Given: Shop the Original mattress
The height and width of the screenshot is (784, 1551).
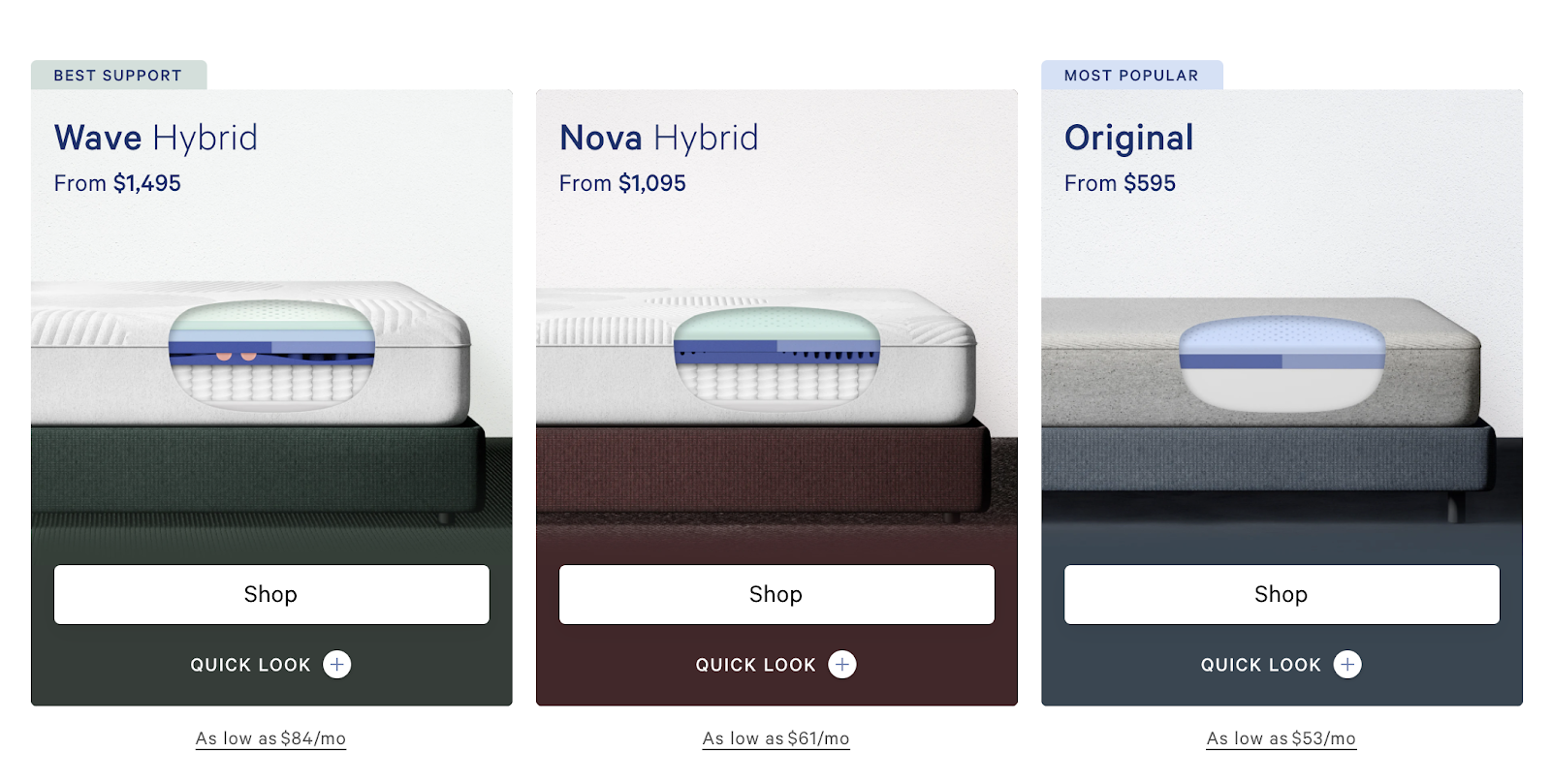Looking at the screenshot, I should coord(1282,595).
